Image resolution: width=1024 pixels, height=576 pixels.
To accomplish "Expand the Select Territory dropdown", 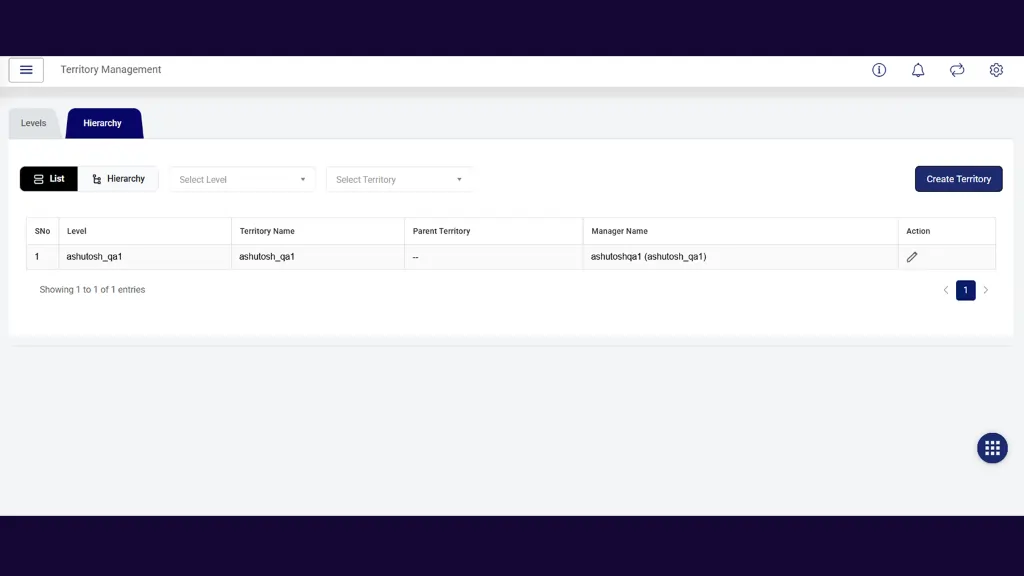I will pyautogui.click(x=399, y=180).
